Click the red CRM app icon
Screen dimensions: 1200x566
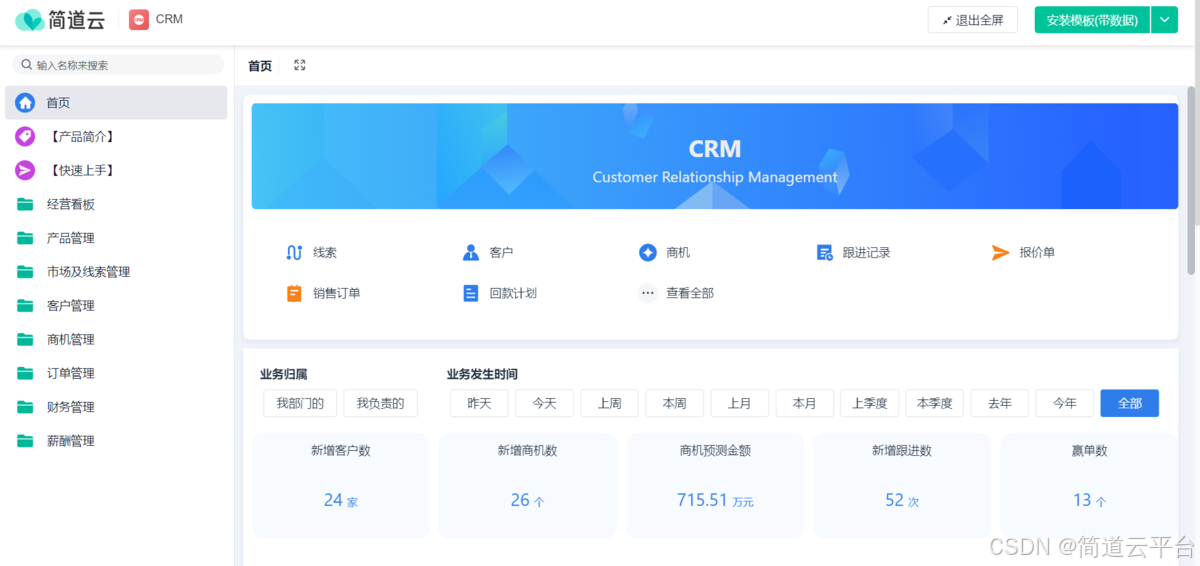(x=139, y=19)
